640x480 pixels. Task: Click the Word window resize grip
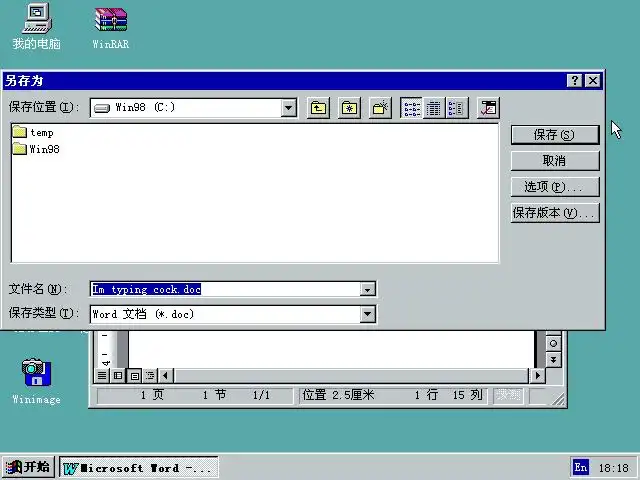point(558,399)
